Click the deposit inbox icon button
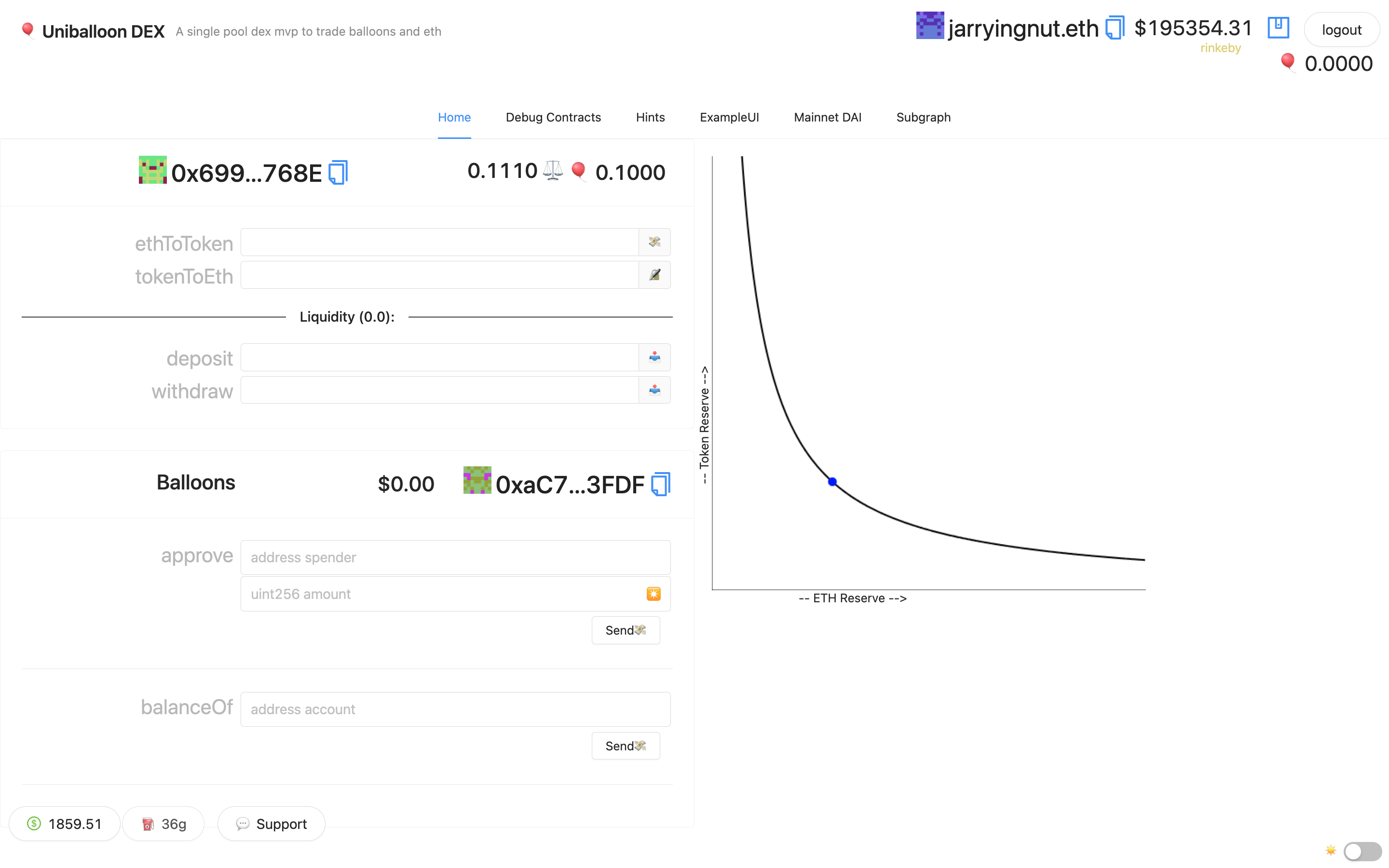Viewport: 1389px width, 868px height. tap(654, 357)
